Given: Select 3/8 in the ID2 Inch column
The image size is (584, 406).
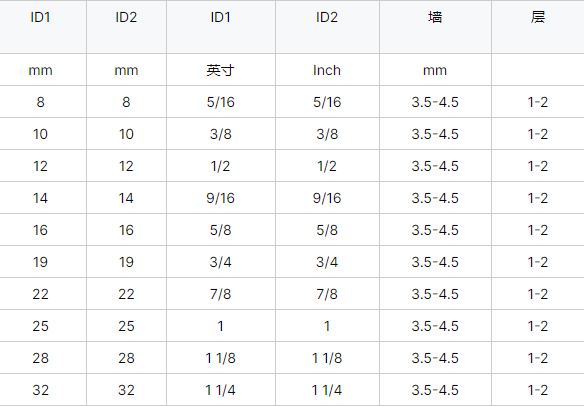Looking at the screenshot, I should pos(327,134).
